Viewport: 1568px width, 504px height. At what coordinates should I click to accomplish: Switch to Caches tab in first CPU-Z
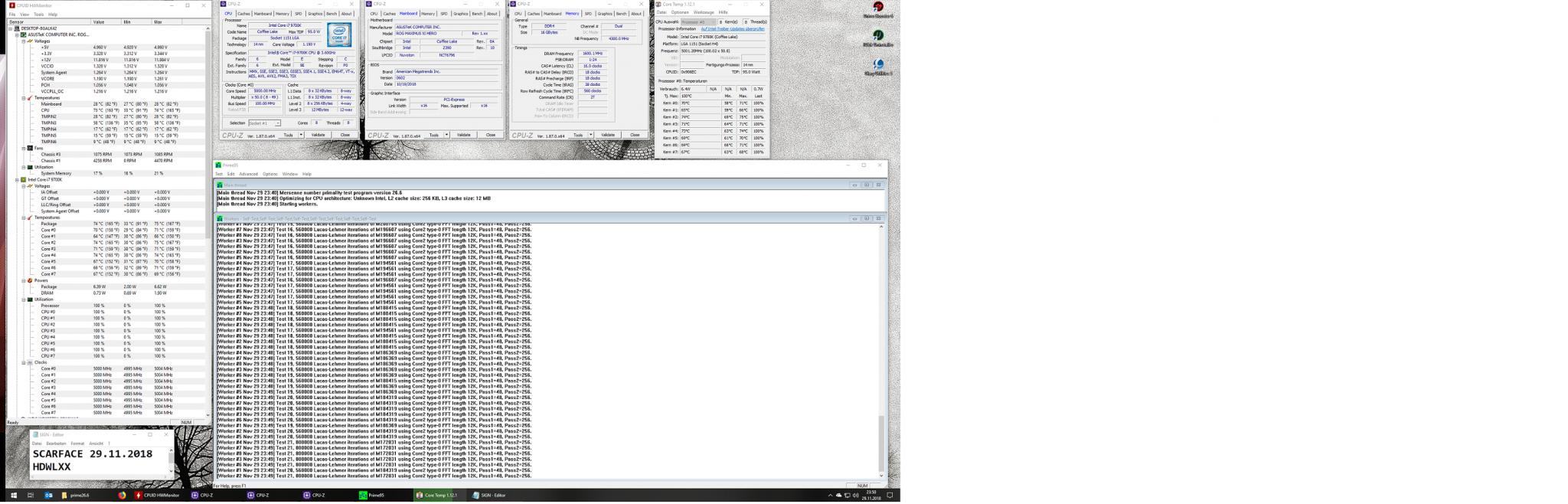[x=243, y=13]
